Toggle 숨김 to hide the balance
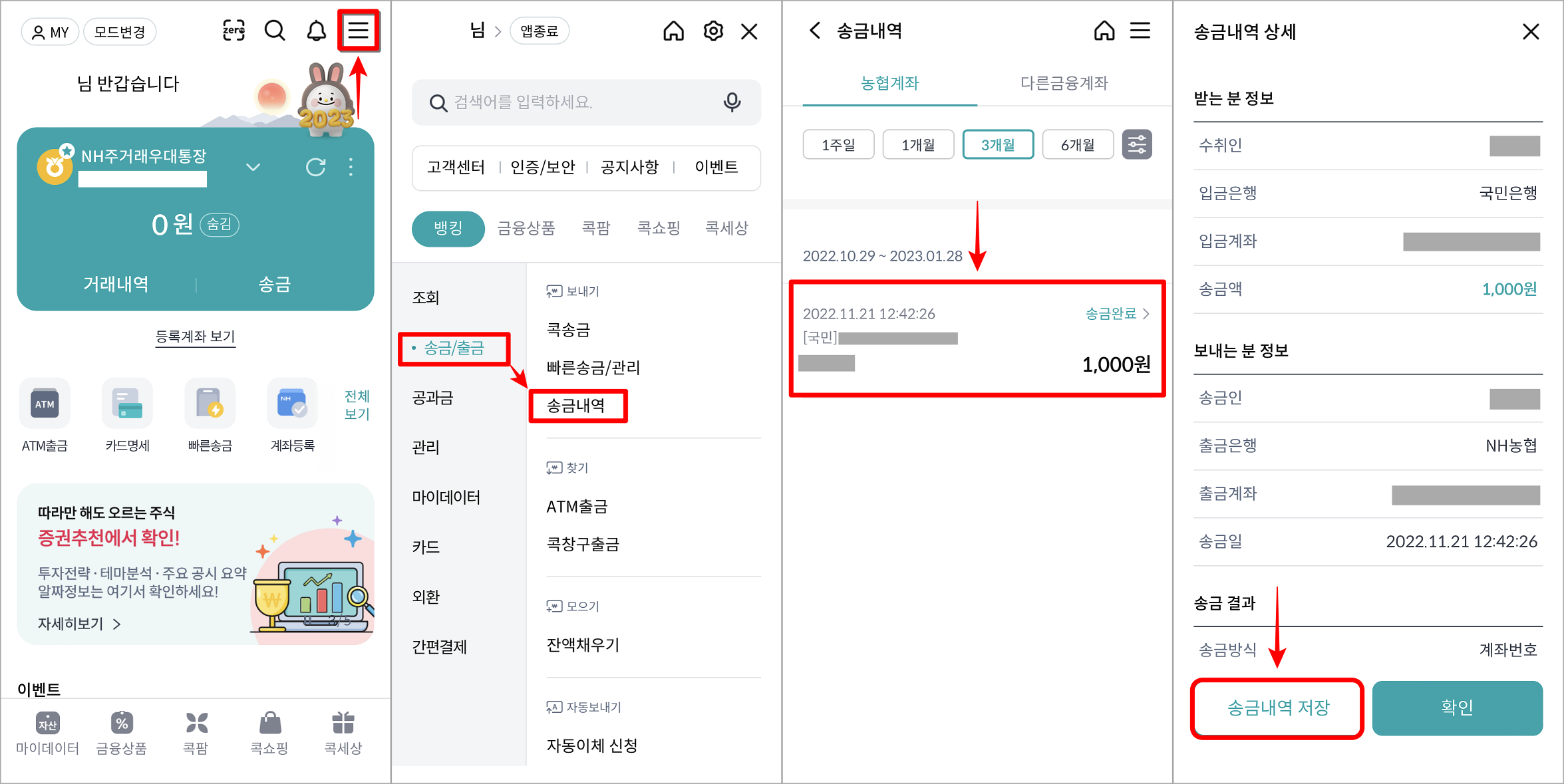The image size is (1564, 784). click(220, 224)
